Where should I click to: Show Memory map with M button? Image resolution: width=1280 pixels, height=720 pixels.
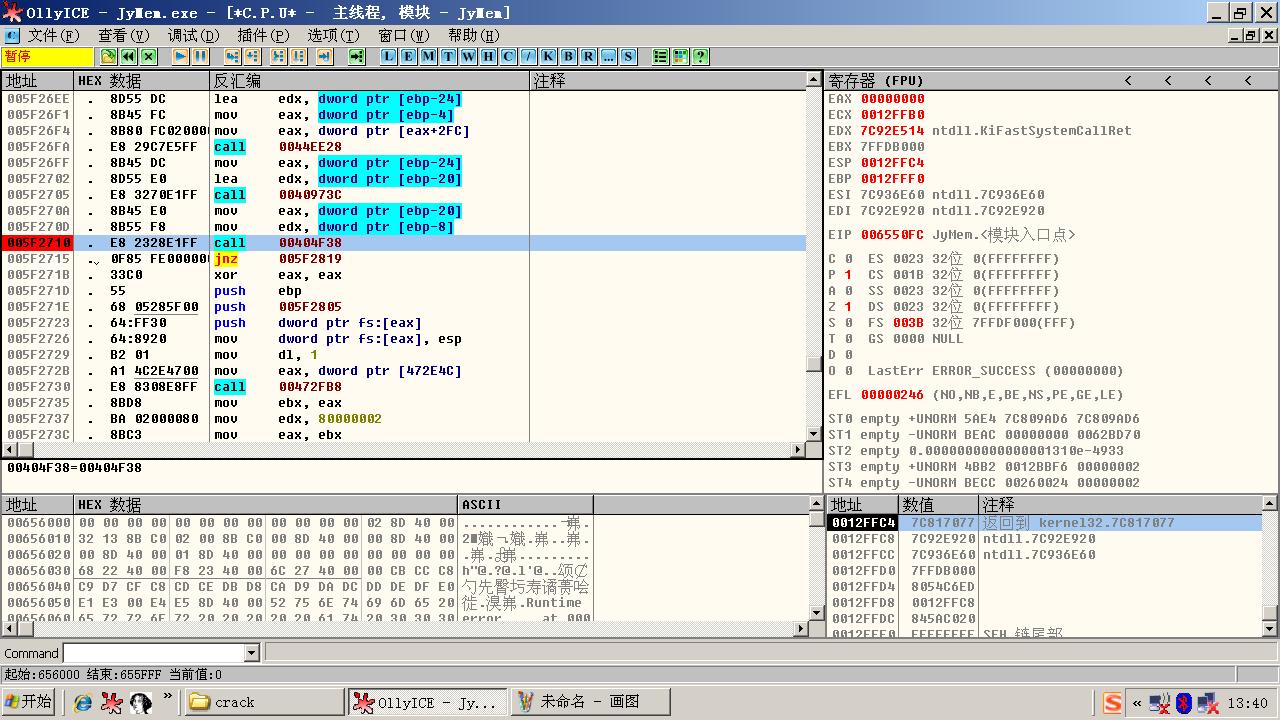click(428, 57)
